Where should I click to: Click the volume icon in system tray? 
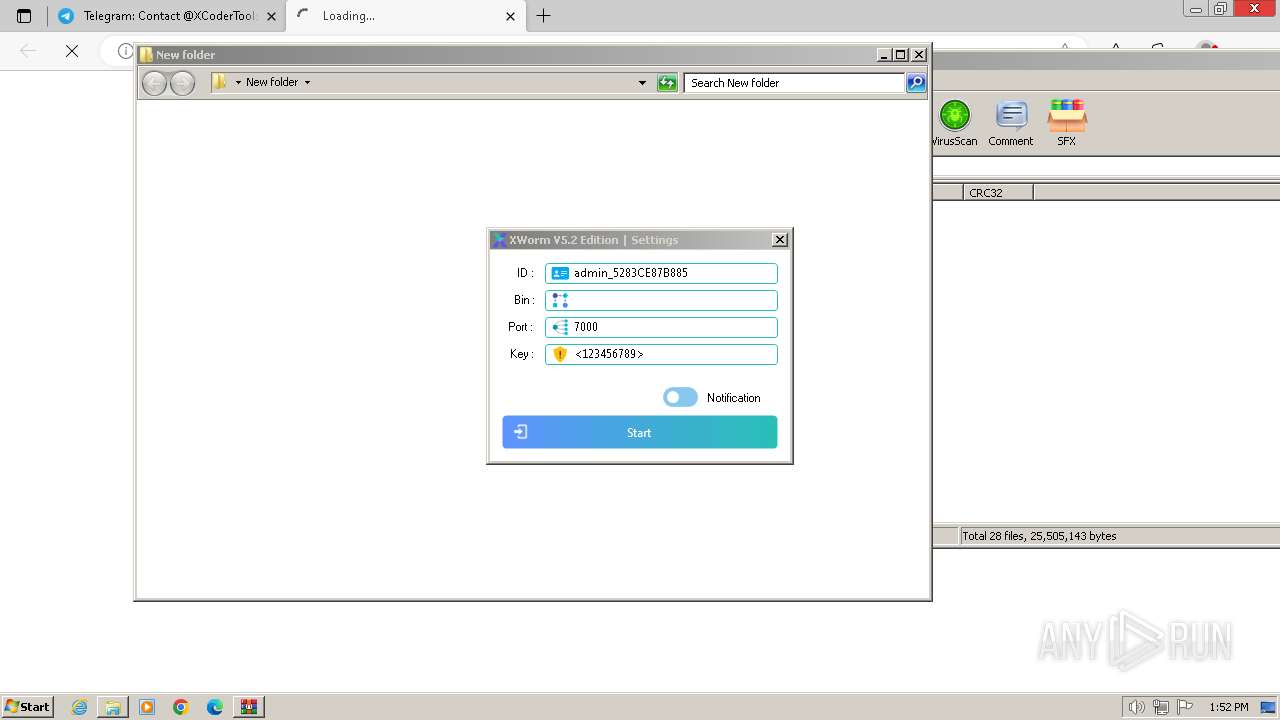[1136, 707]
